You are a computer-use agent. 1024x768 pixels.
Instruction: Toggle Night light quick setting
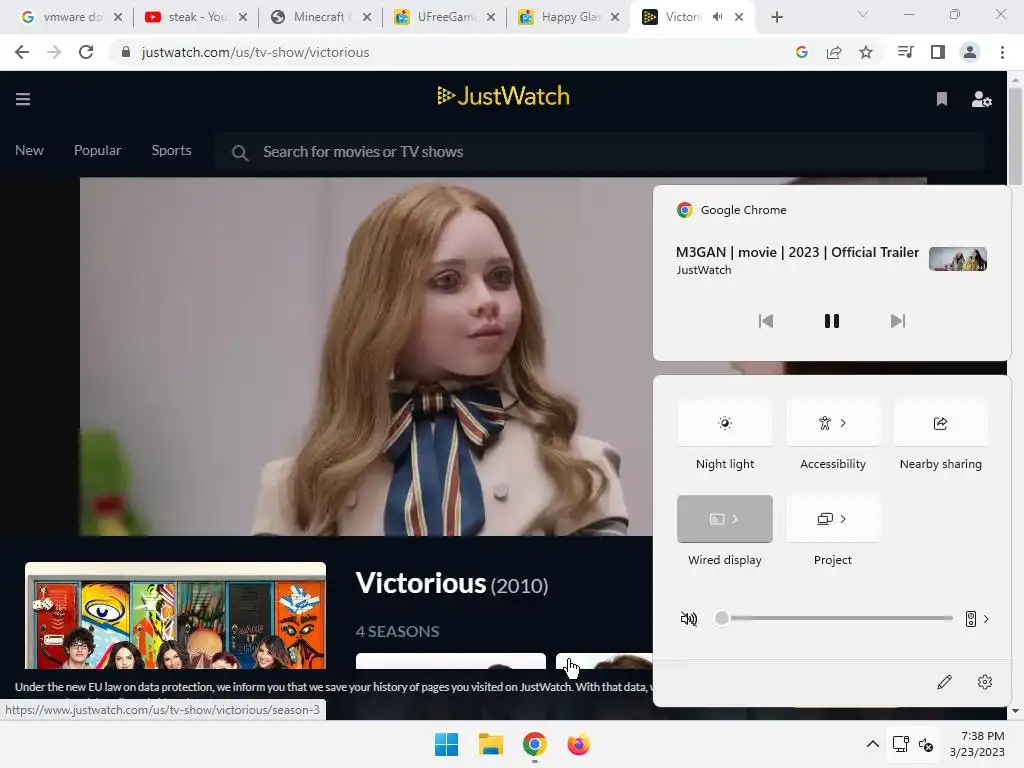[724, 423]
